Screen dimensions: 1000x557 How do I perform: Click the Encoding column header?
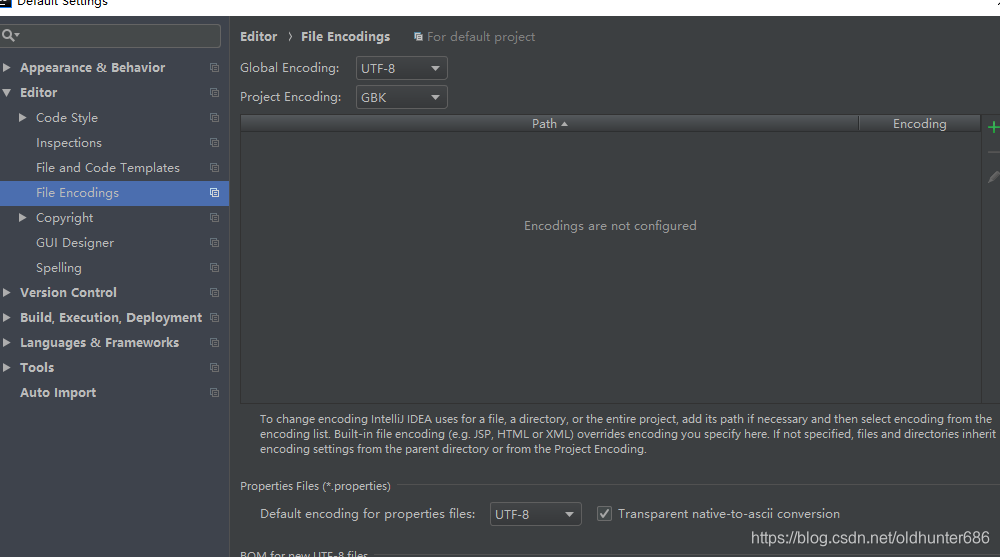click(920, 124)
